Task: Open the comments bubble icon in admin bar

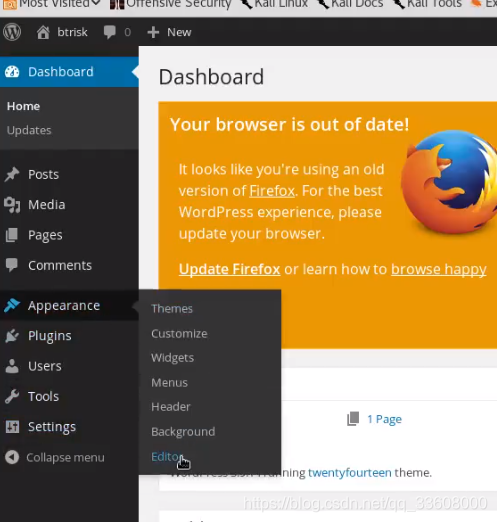Action: pos(109,32)
